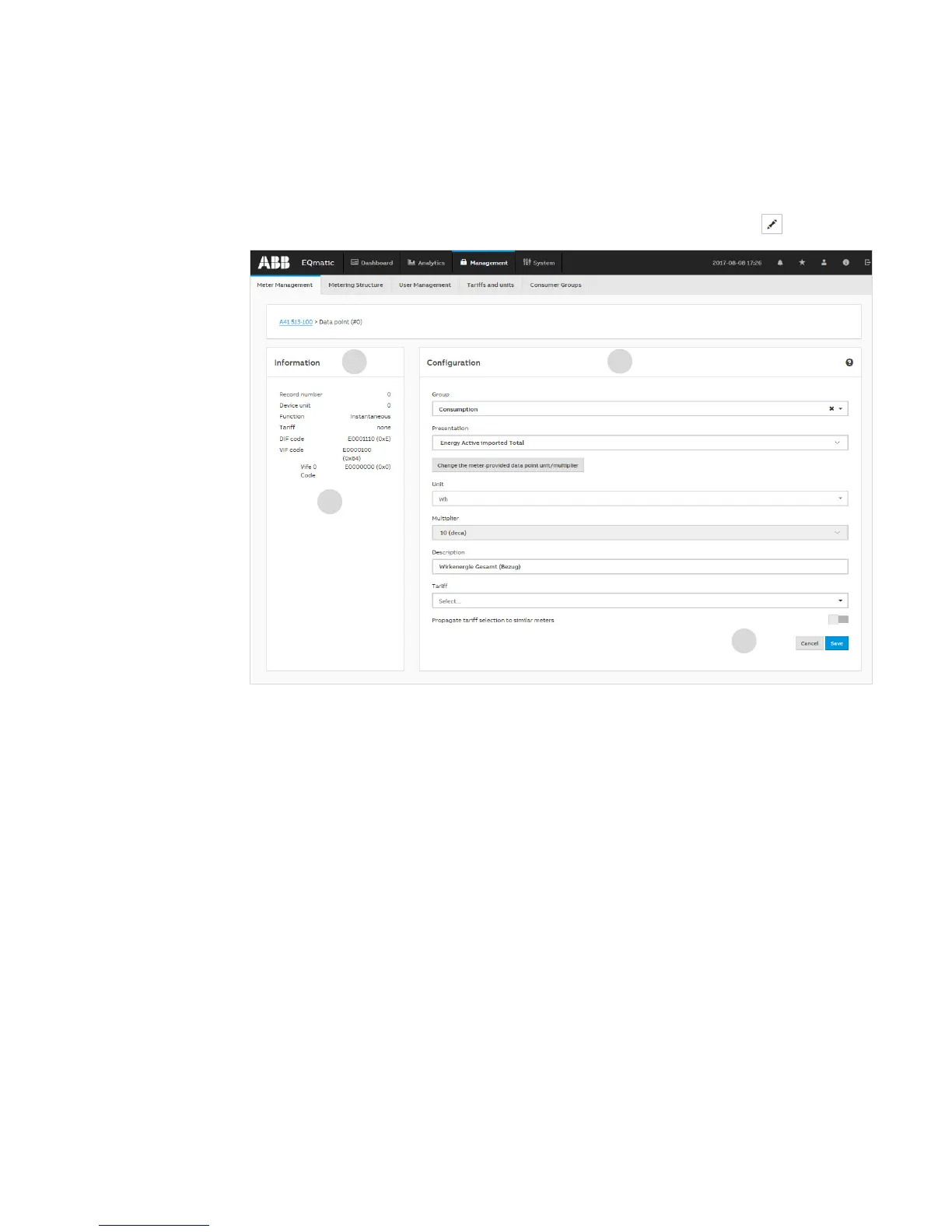Open the Configuration help question mark icon
Screen dimensions: 952x1232
coord(849,362)
